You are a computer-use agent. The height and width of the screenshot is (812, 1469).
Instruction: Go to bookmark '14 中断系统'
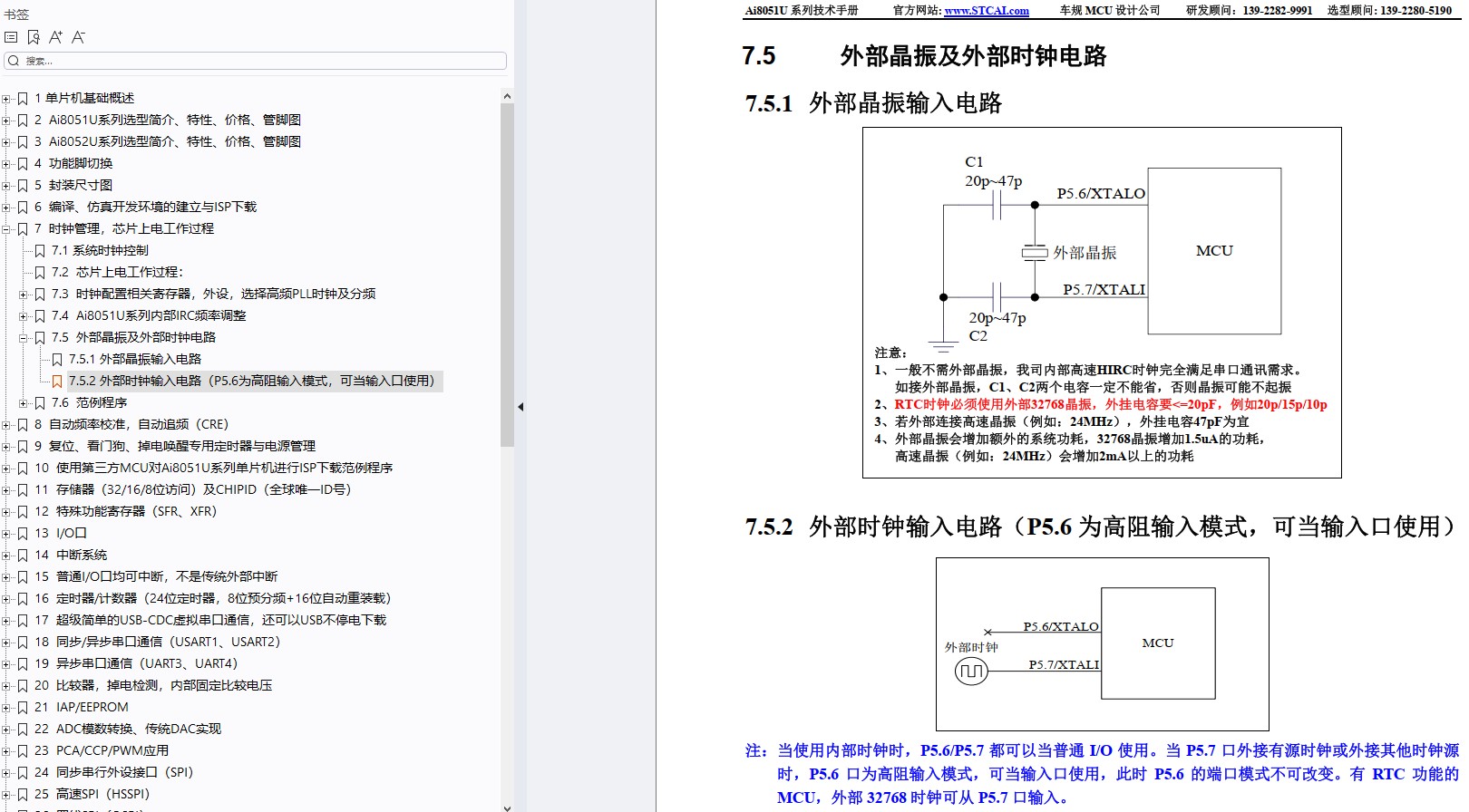pyautogui.click(x=71, y=555)
